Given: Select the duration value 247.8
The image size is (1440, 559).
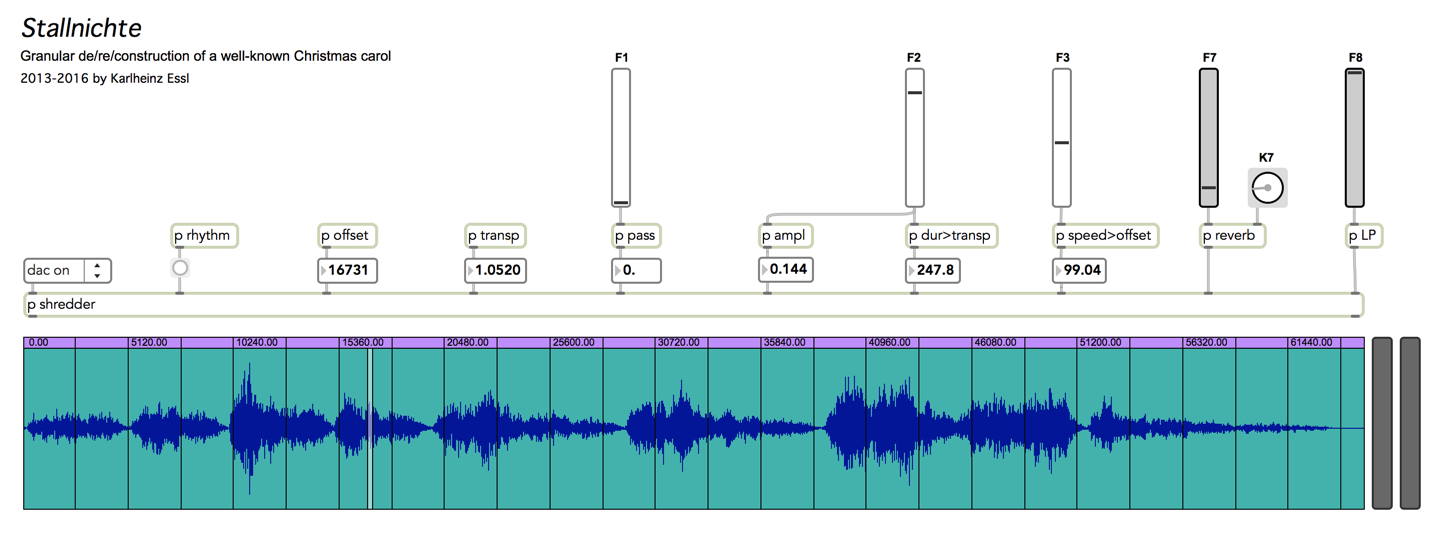Looking at the screenshot, I should (934, 271).
